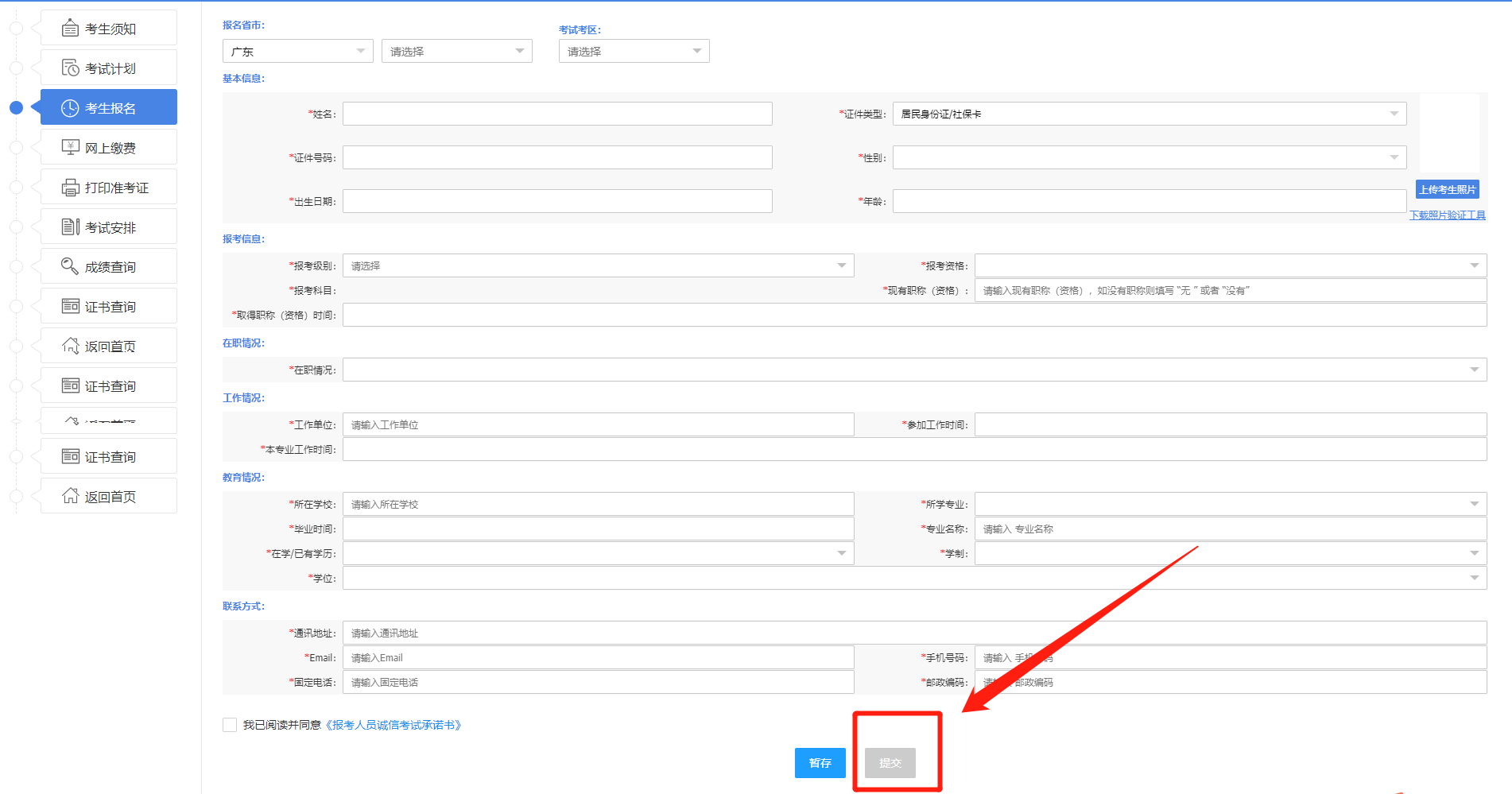Click the blue 暂存 button
The image size is (1512, 794).
click(x=820, y=763)
